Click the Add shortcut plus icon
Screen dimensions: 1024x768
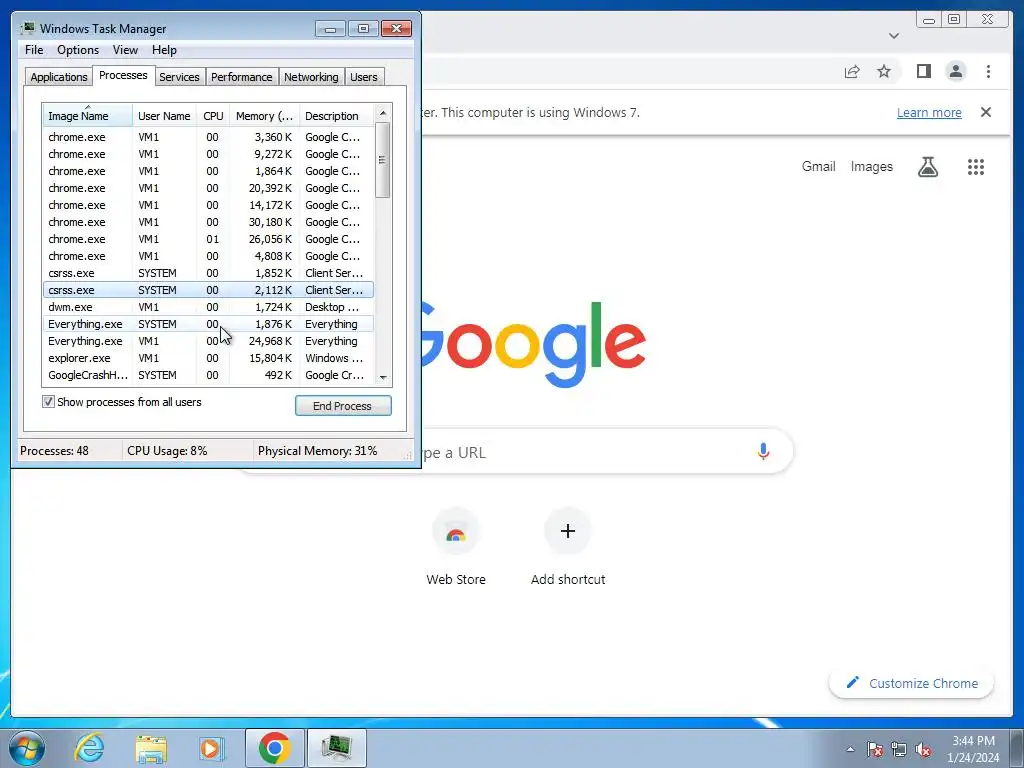point(568,531)
